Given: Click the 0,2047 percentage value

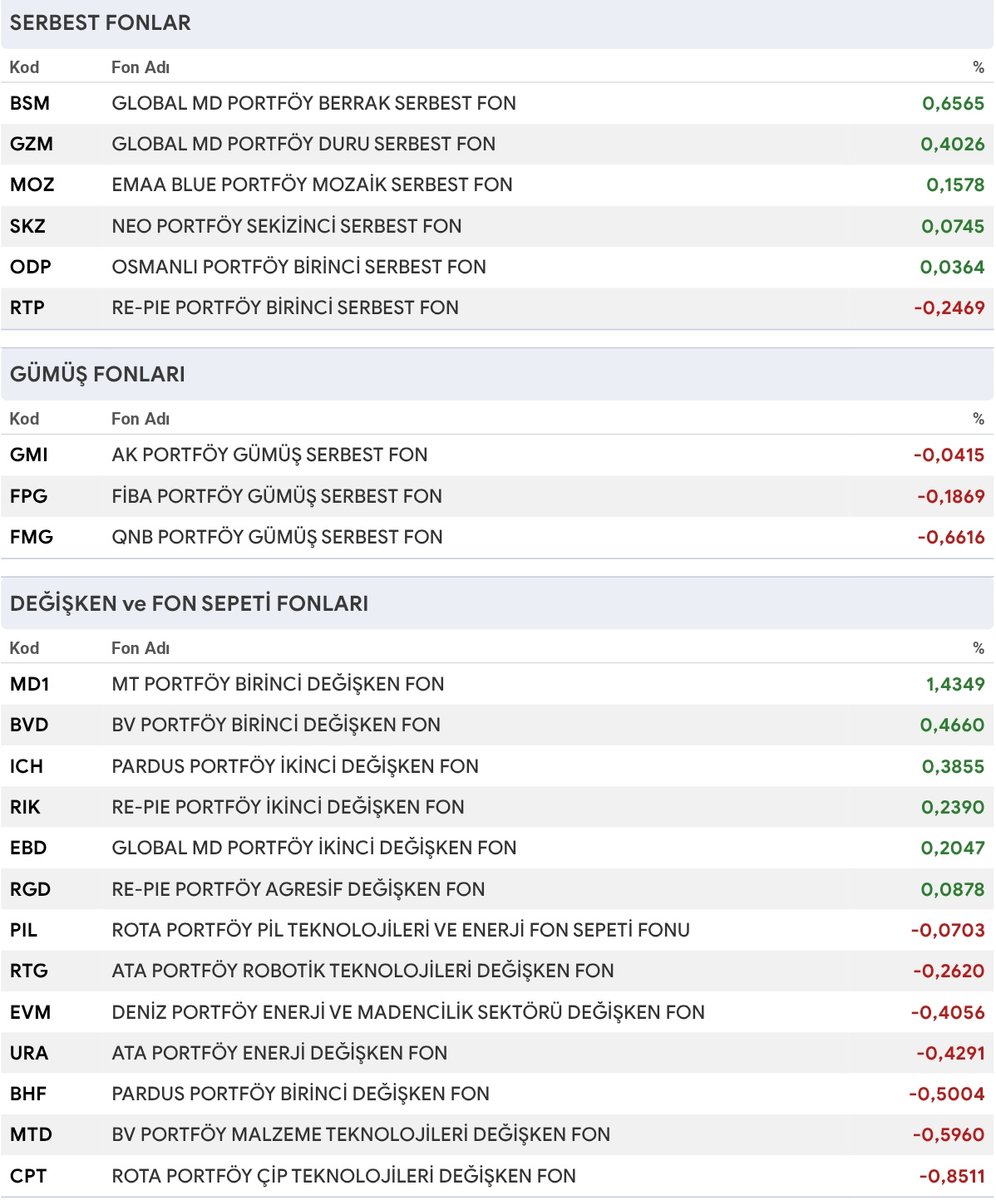Looking at the screenshot, I should pos(953,848).
